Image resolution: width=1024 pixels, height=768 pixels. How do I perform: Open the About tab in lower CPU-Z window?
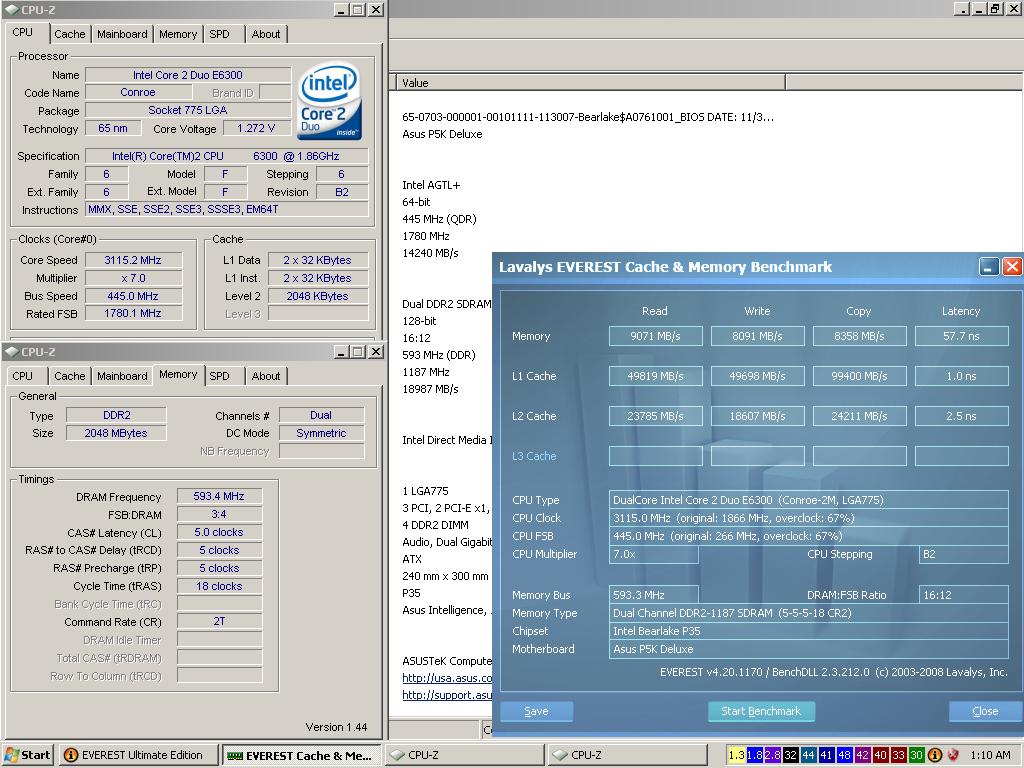(266, 376)
